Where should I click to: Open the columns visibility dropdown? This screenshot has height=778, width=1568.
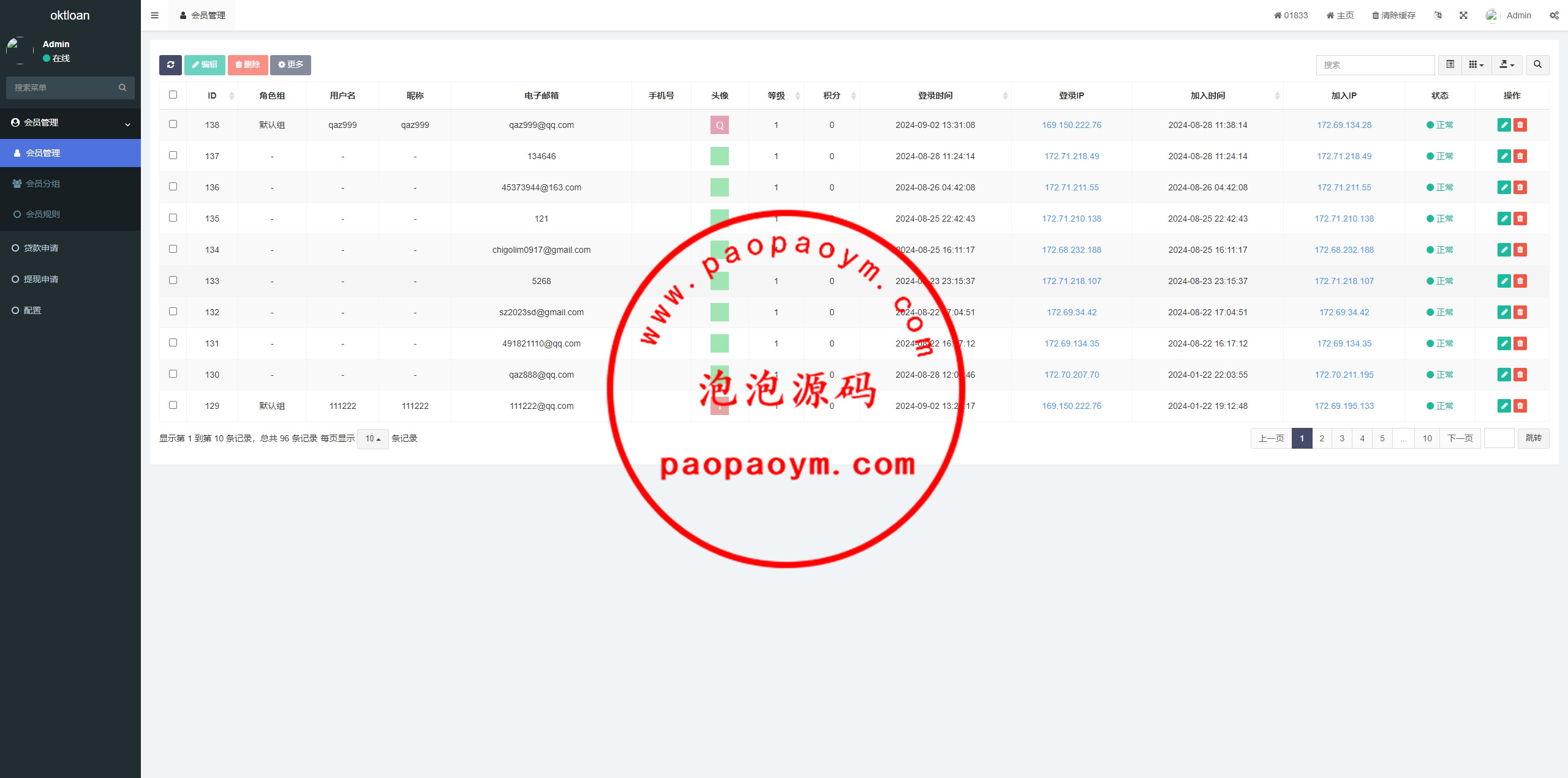pos(1476,65)
